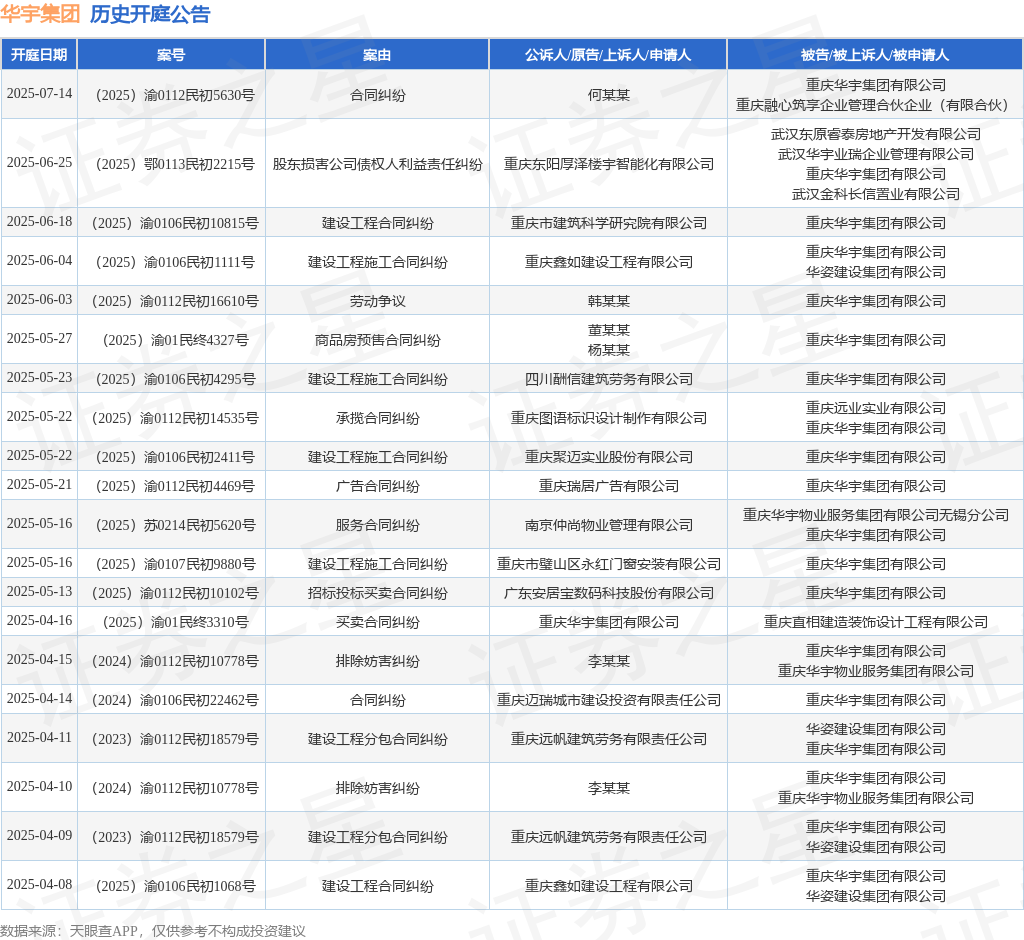This screenshot has width=1024, height=940.
Task: Click defendant 武汉东原睿泰房地产开发有限公司
Action: (x=876, y=135)
